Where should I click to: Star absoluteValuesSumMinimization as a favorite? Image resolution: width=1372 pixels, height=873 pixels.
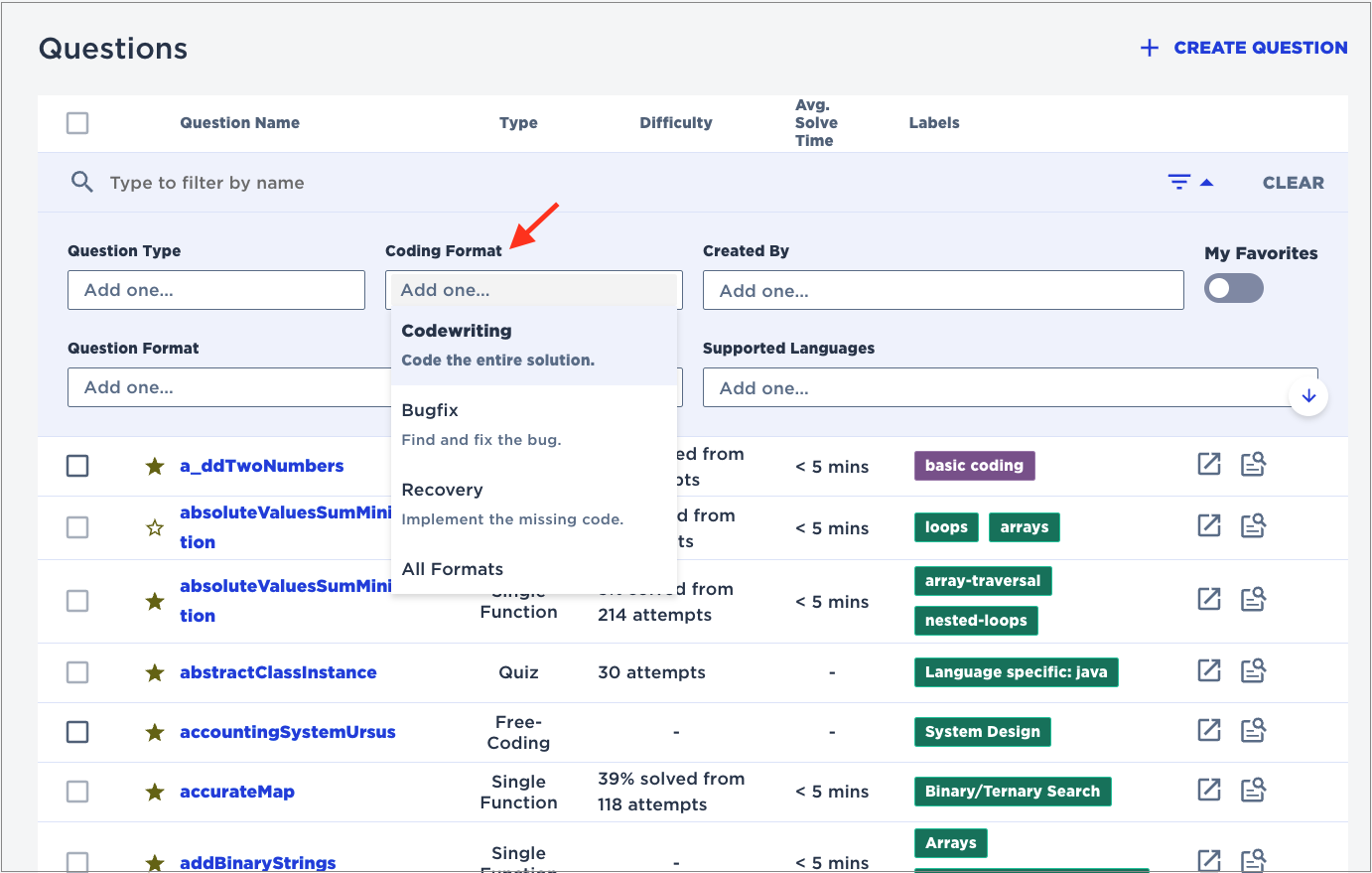(154, 527)
